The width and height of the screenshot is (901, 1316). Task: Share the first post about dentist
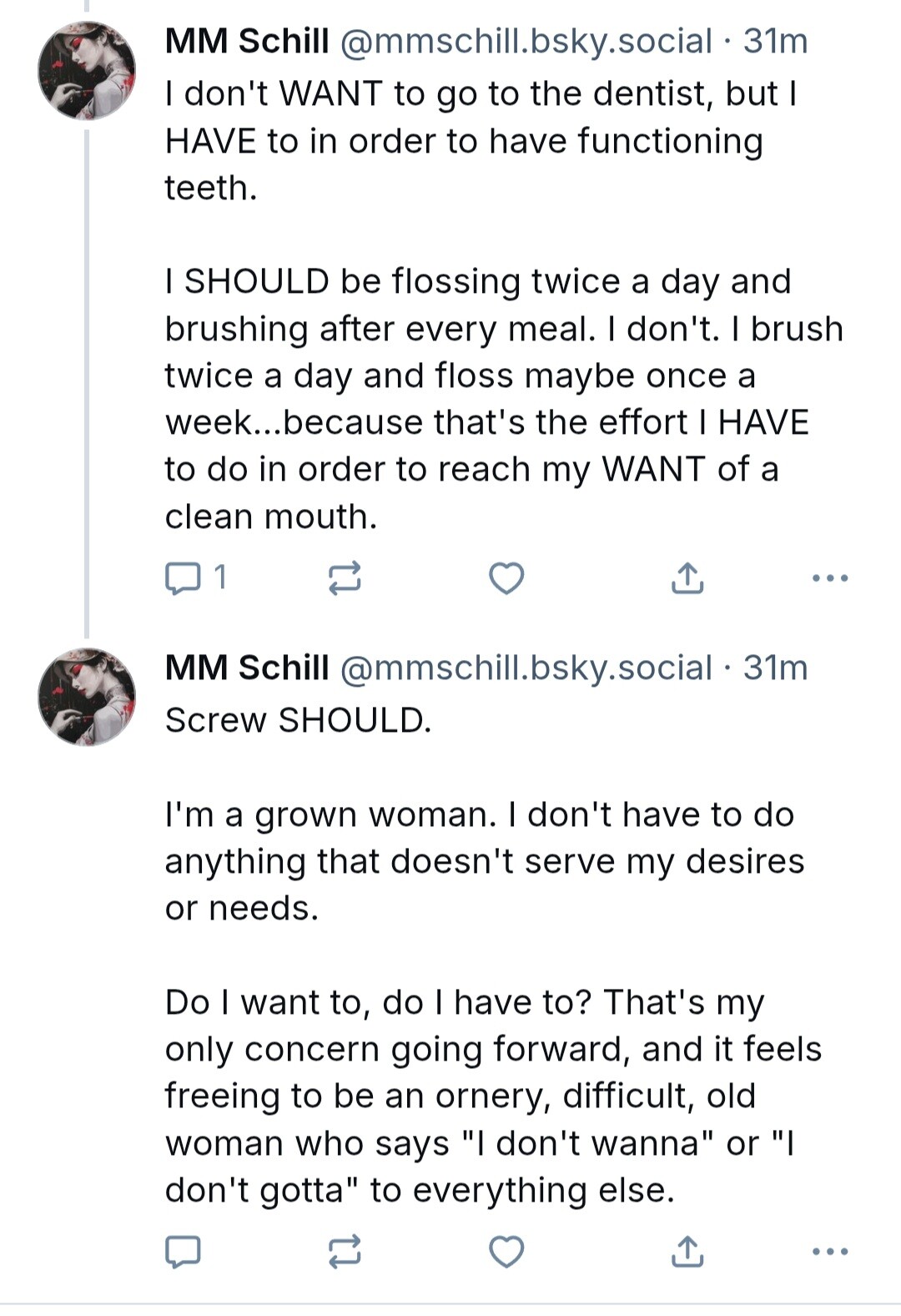point(687,577)
